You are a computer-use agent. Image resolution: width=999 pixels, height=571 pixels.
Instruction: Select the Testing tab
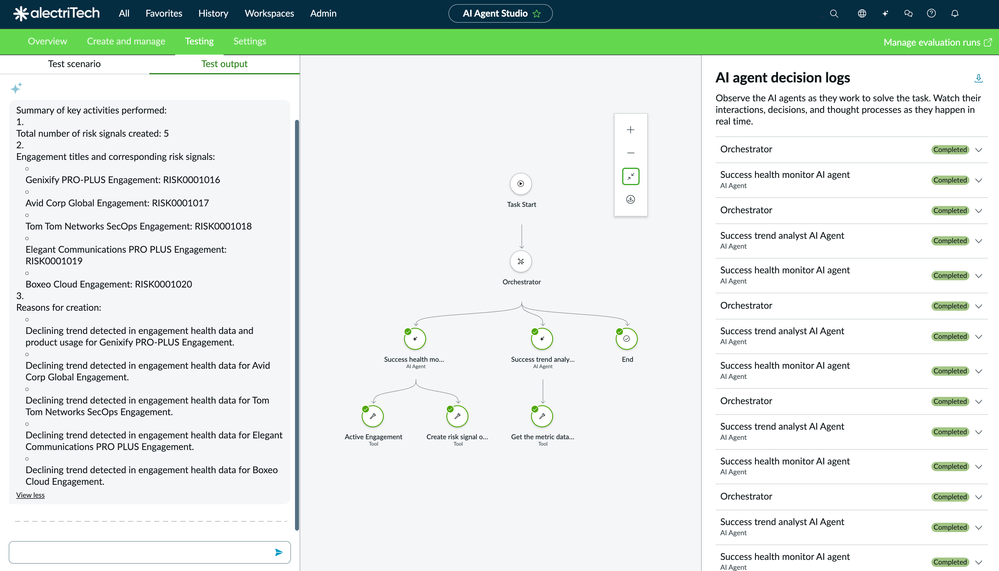point(199,41)
